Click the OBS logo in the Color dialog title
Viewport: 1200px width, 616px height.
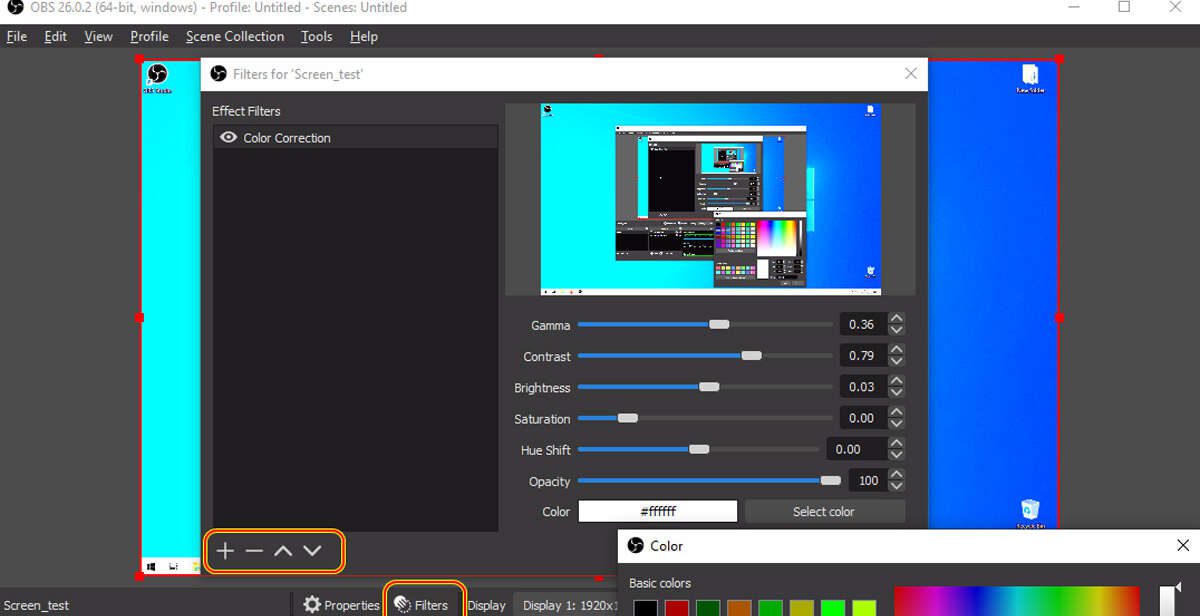635,546
